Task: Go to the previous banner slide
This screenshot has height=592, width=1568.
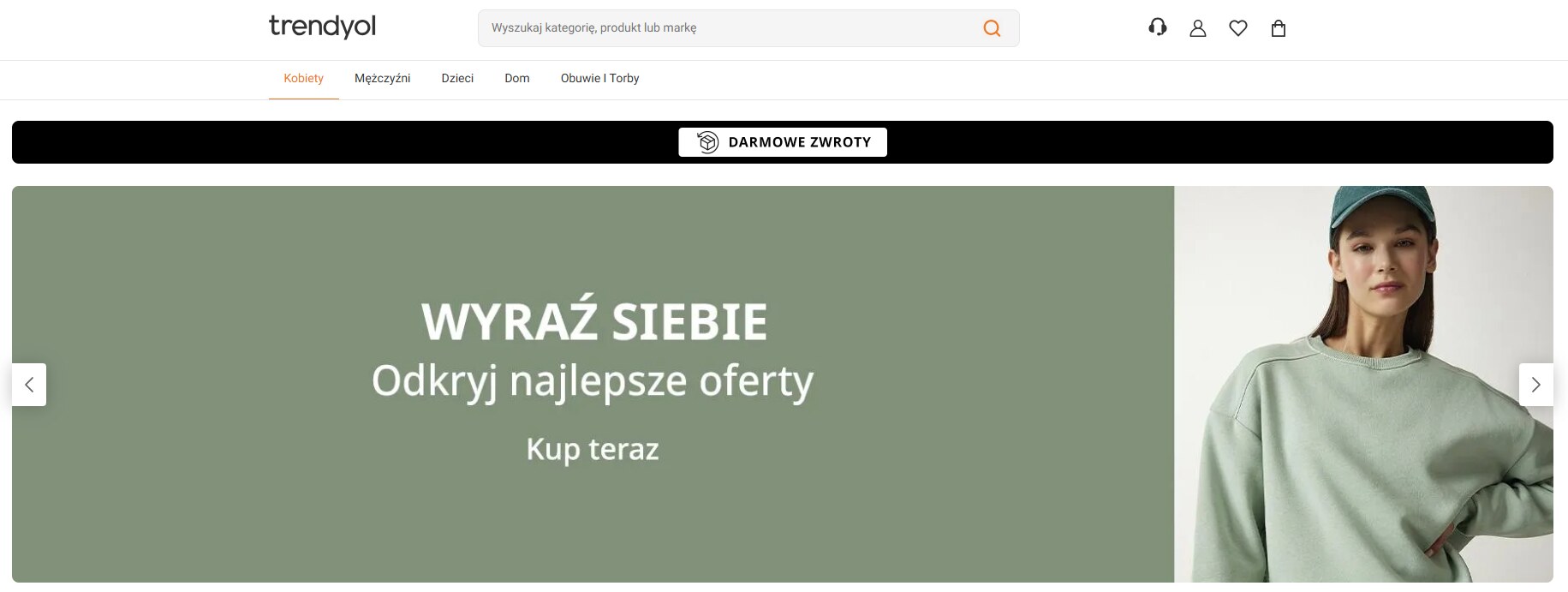Action: pos(29,385)
